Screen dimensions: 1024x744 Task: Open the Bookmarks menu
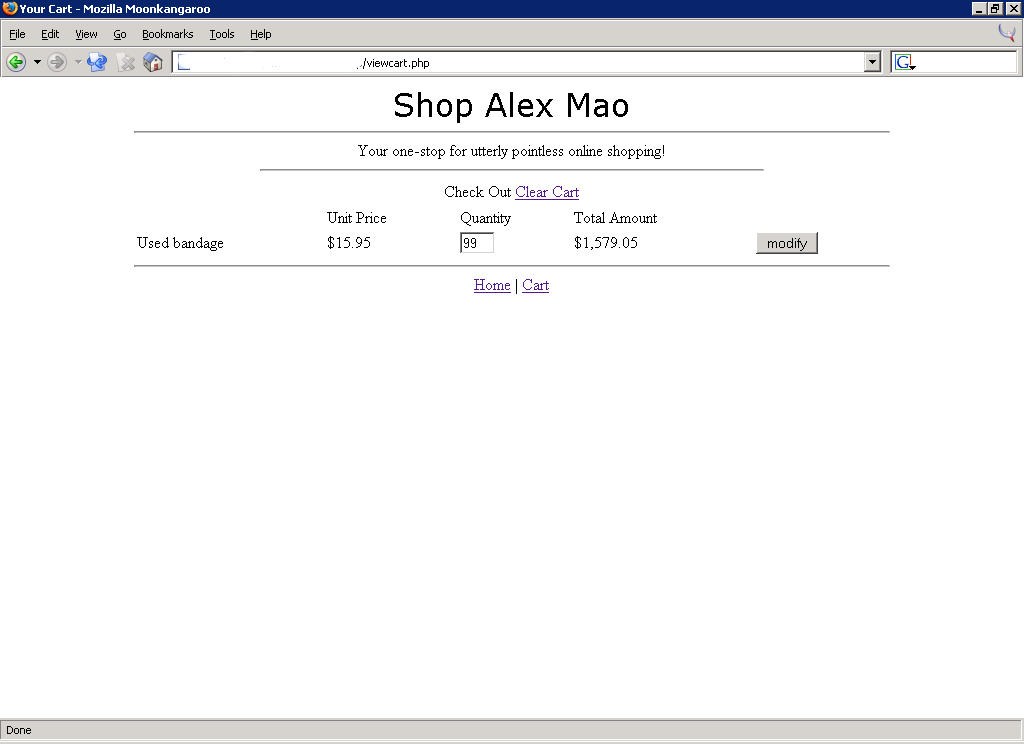pyautogui.click(x=167, y=34)
